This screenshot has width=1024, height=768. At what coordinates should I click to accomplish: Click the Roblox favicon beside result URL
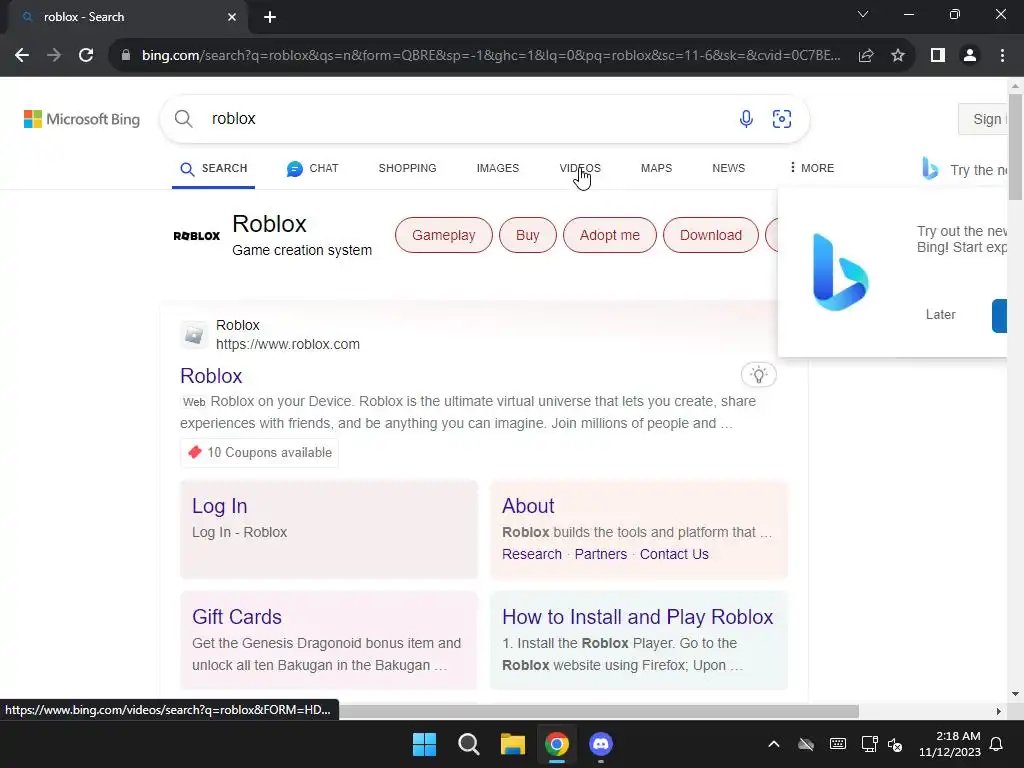click(x=193, y=335)
